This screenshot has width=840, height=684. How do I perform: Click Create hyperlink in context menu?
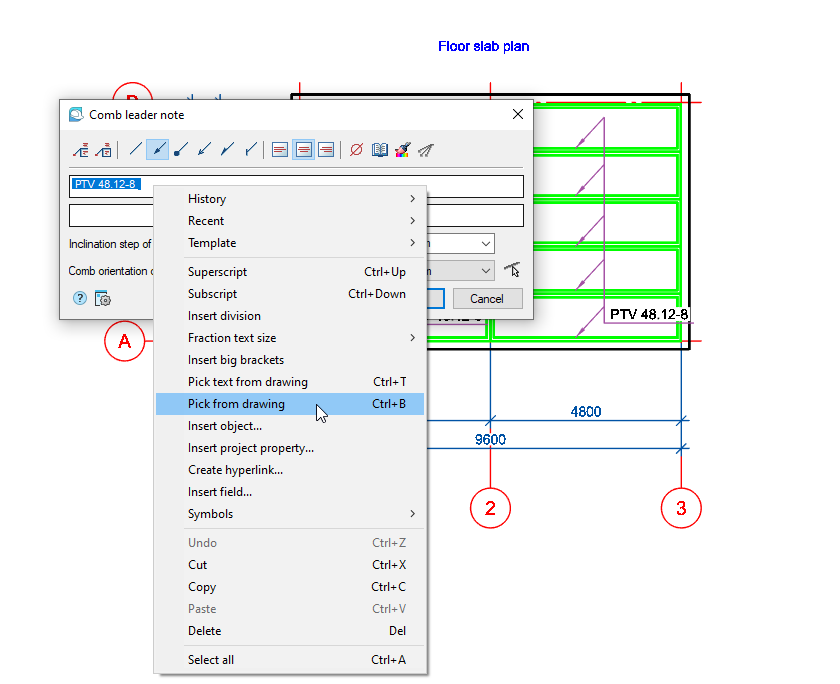coord(235,470)
